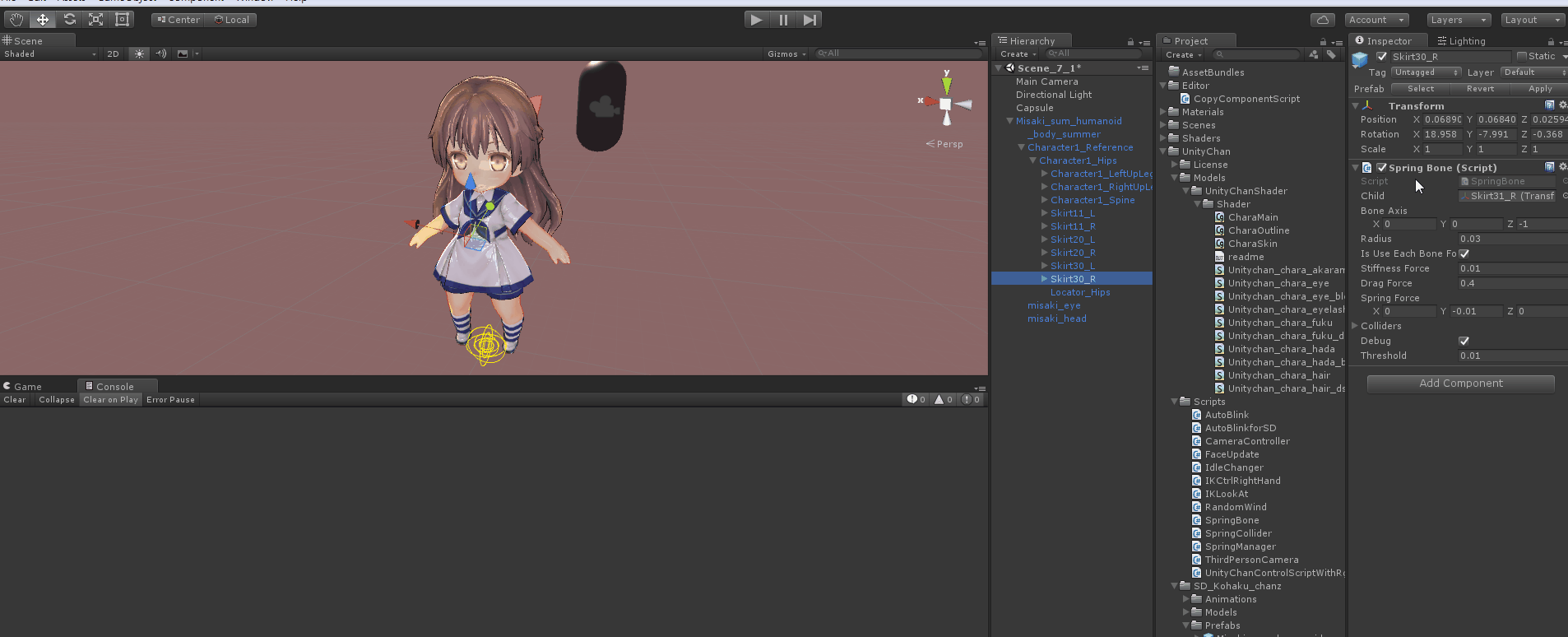Lock the Inspector panel
The height and width of the screenshot is (637, 1568).
click(1551, 42)
